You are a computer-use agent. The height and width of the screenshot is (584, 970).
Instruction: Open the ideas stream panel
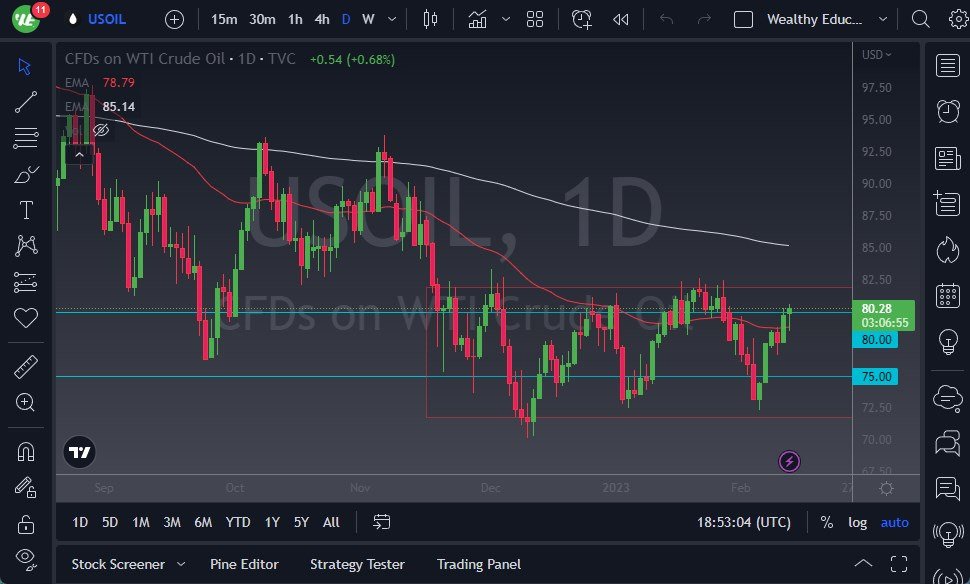tap(948, 489)
